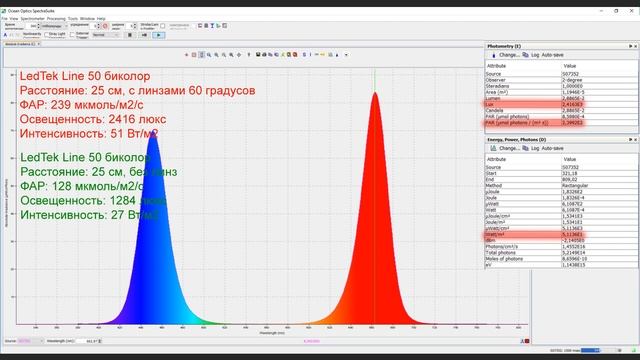Open the Spectrometer menu
Image resolution: width=640 pixels, height=360 pixels.
33,19
